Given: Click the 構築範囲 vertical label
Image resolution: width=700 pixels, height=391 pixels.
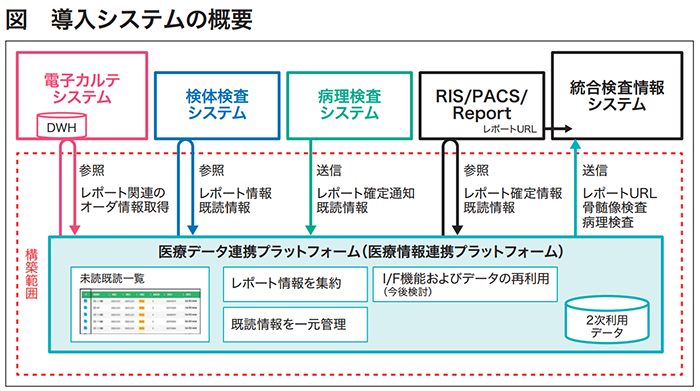Looking at the screenshot, I should [31, 274].
